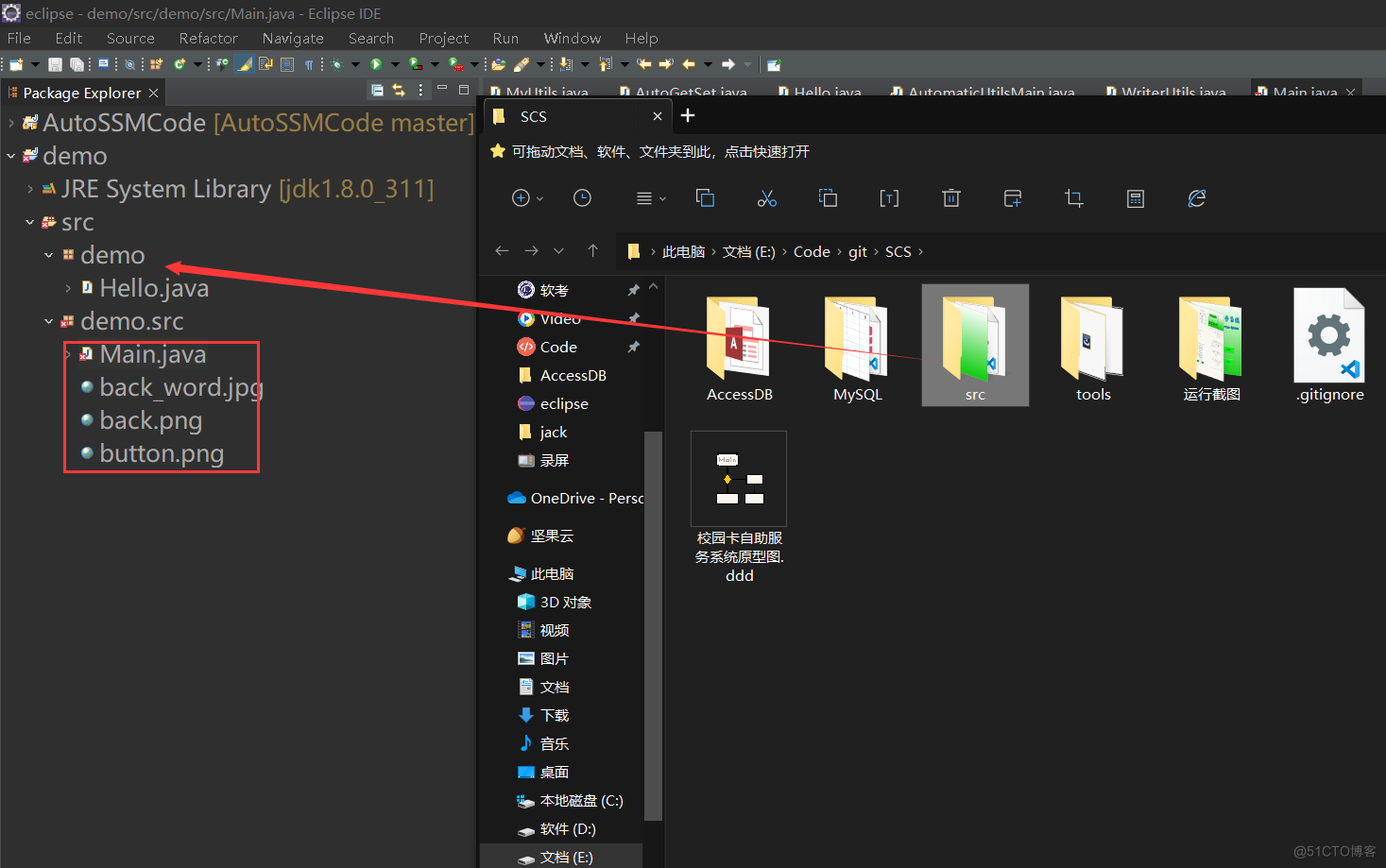This screenshot has width=1386, height=868.
Task: Collapse All in Package Explorer
Action: [x=378, y=91]
